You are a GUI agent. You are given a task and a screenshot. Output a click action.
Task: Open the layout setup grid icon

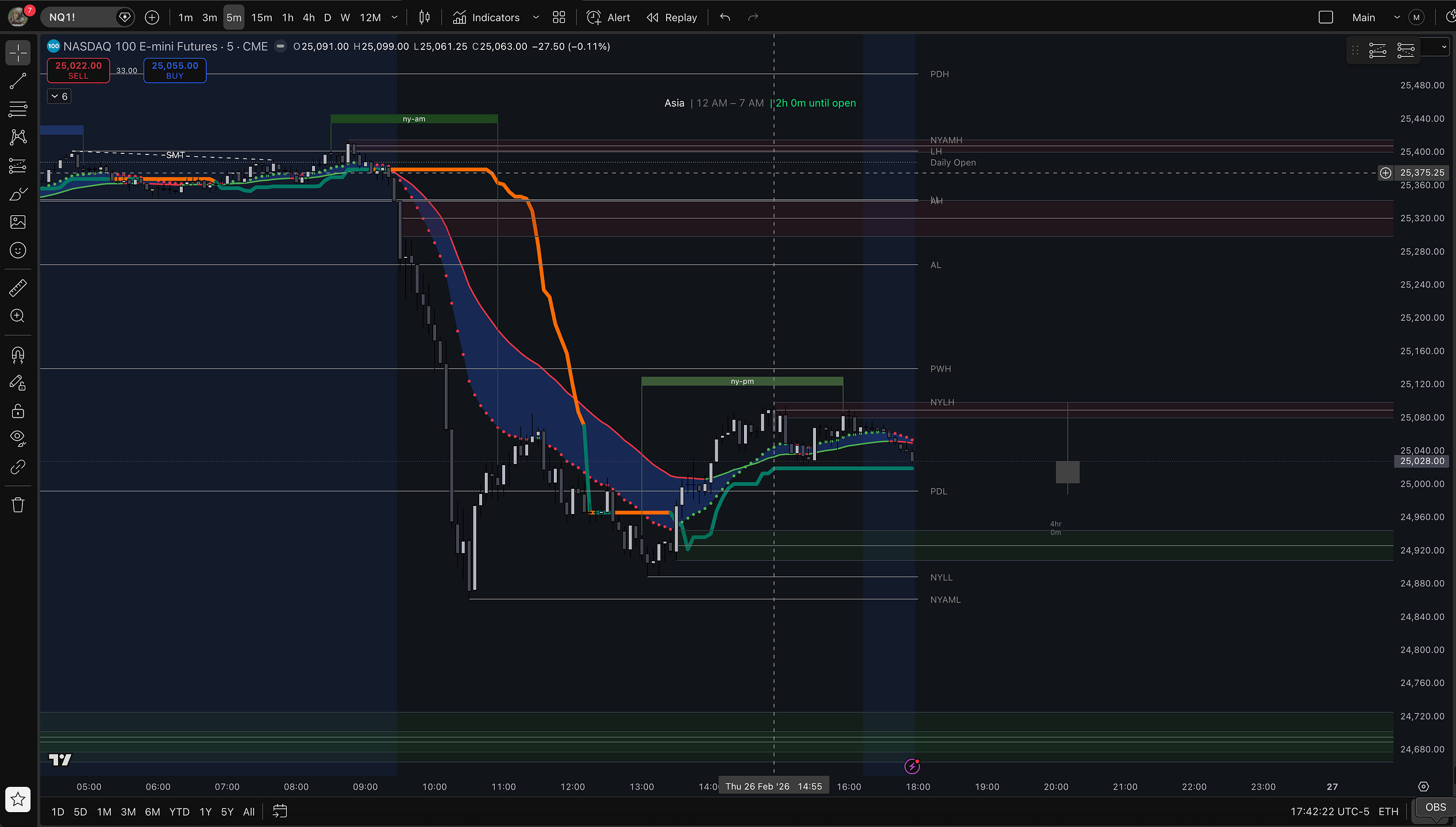(559, 17)
